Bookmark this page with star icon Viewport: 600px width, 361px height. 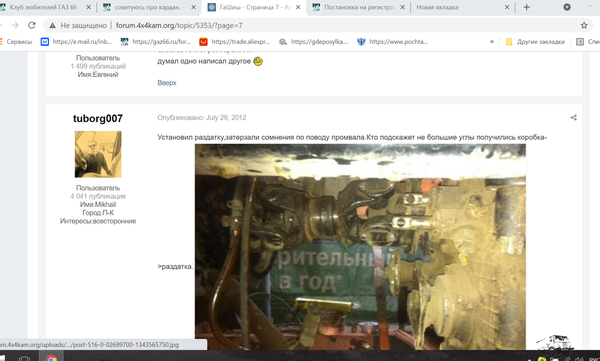pos(584,25)
